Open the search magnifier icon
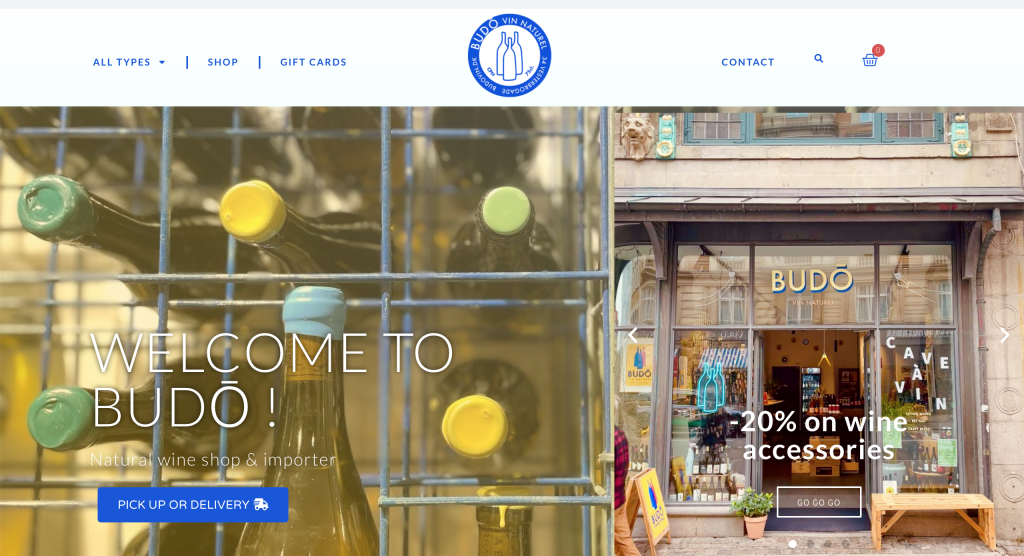The width and height of the screenshot is (1024, 556). tap(818, 58)
